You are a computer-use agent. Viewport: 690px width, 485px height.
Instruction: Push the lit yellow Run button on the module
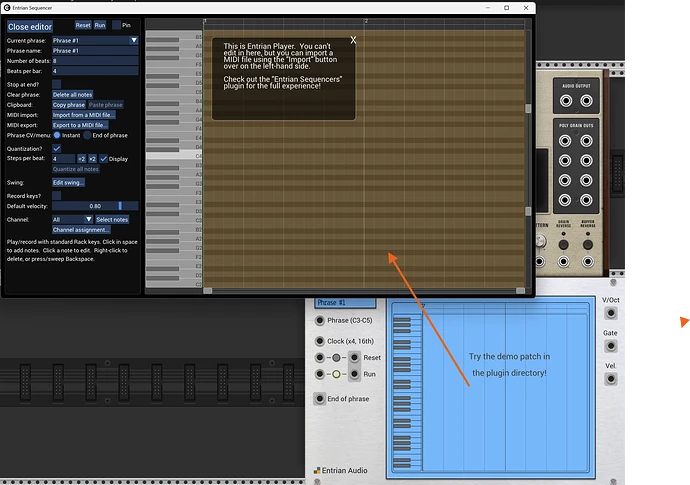tap(336, 374)
